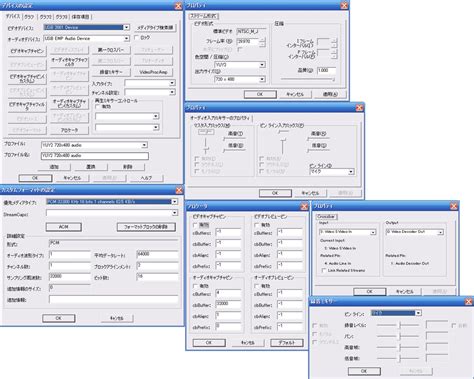Toggle the Link Related Streams checkbox

[x=324, y=271]
